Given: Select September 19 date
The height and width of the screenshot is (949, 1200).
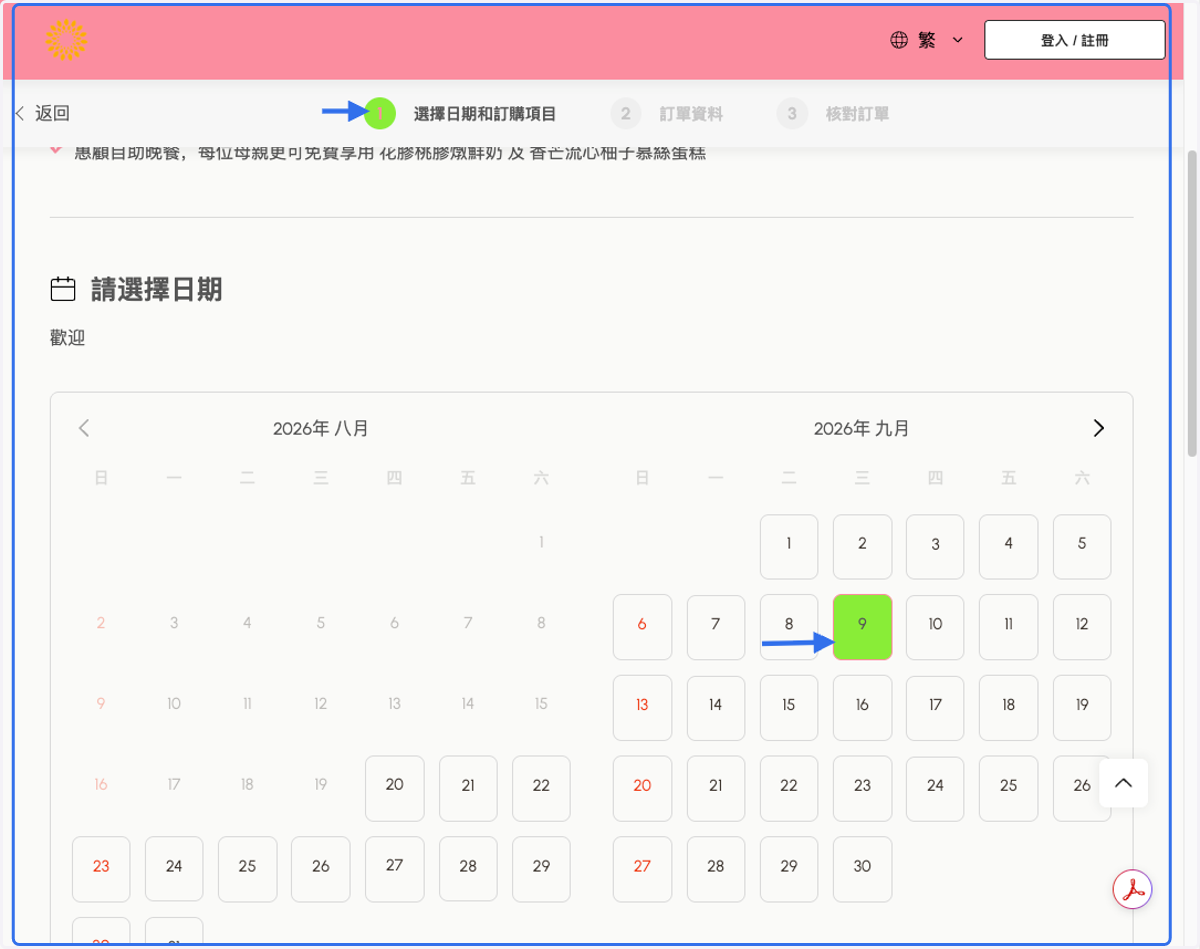Looking at the screenshot, I should point(1082,708).
